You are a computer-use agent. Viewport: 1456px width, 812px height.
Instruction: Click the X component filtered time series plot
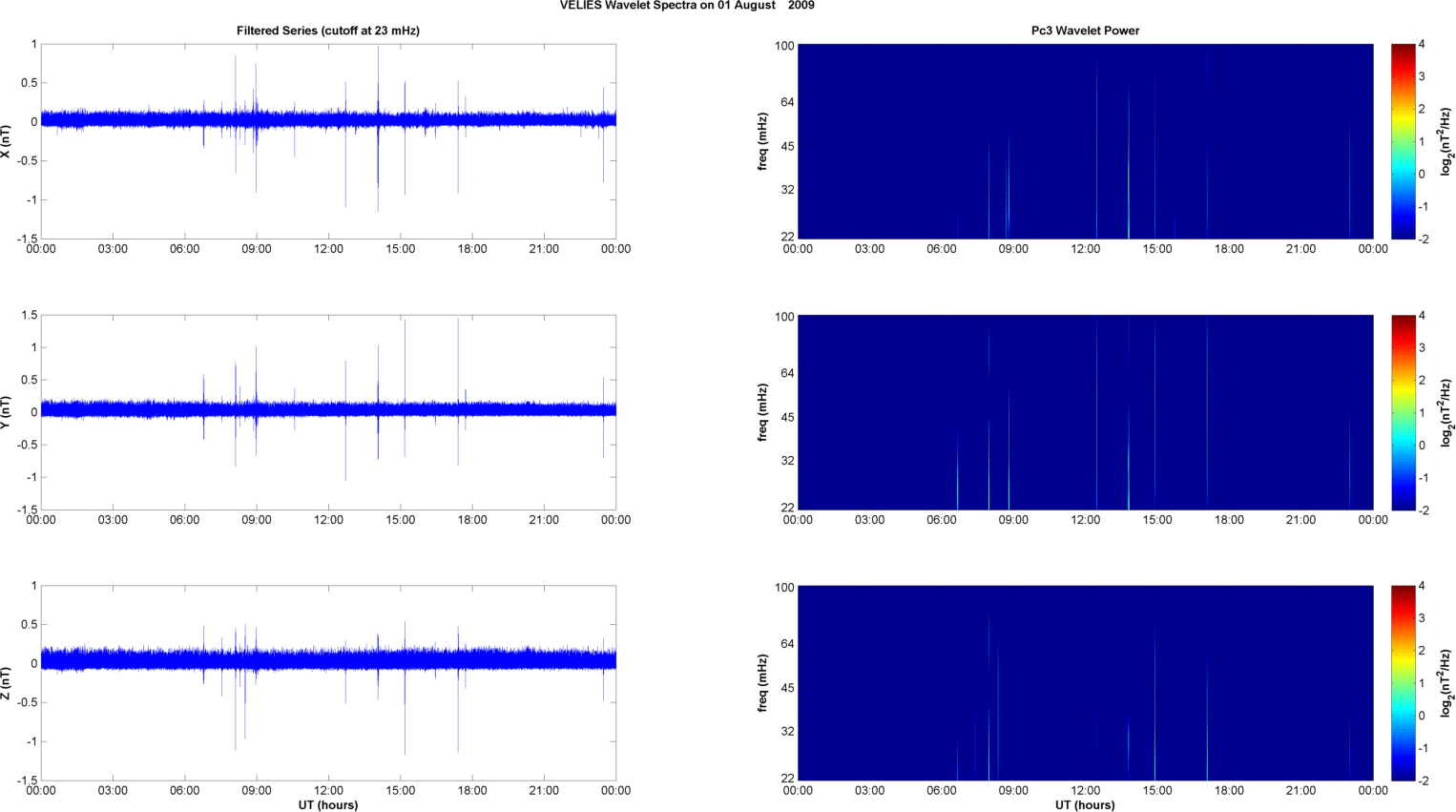[x=328, y=141]
